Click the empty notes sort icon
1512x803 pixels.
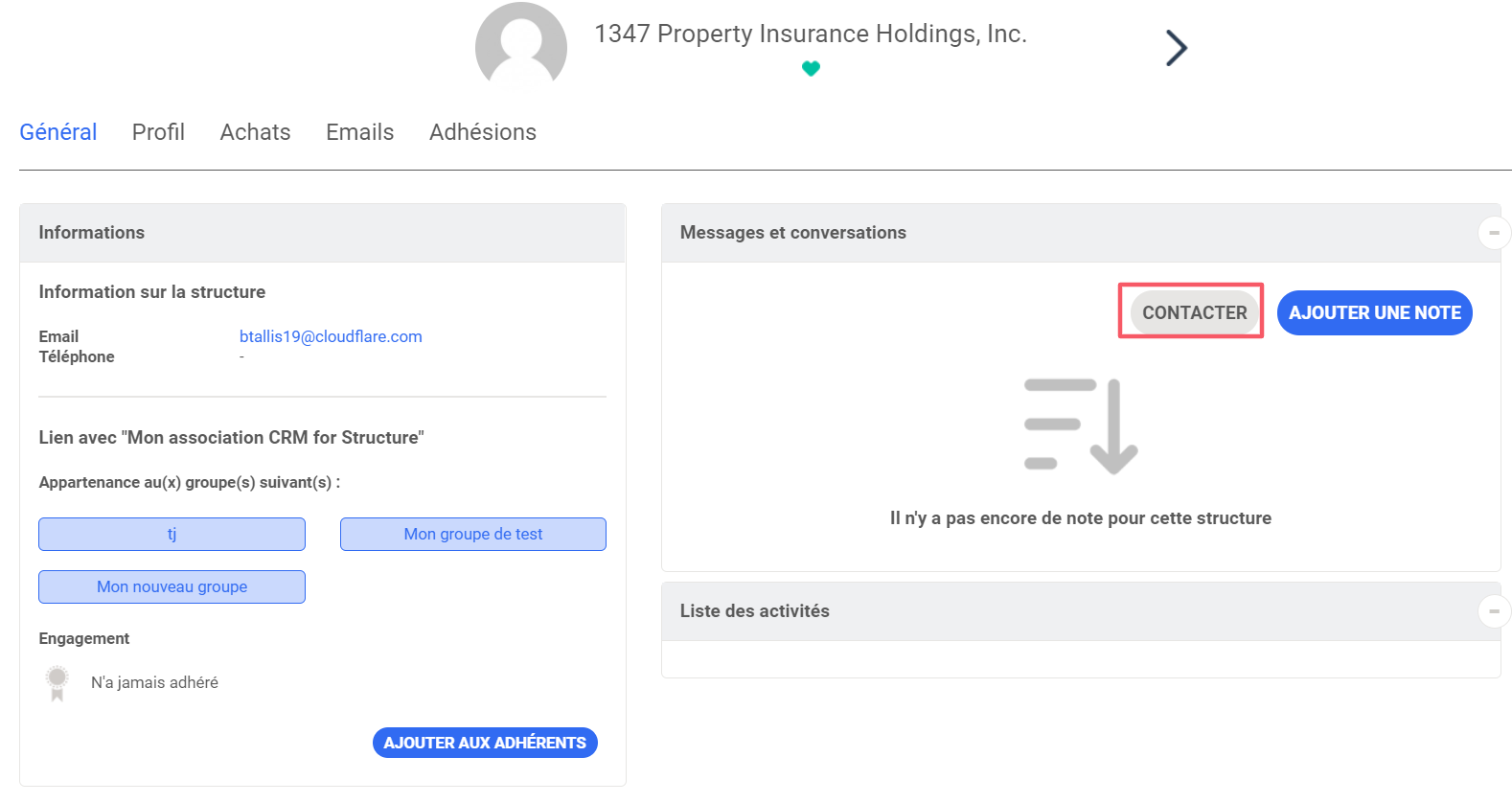click(x=1080, y=426)
